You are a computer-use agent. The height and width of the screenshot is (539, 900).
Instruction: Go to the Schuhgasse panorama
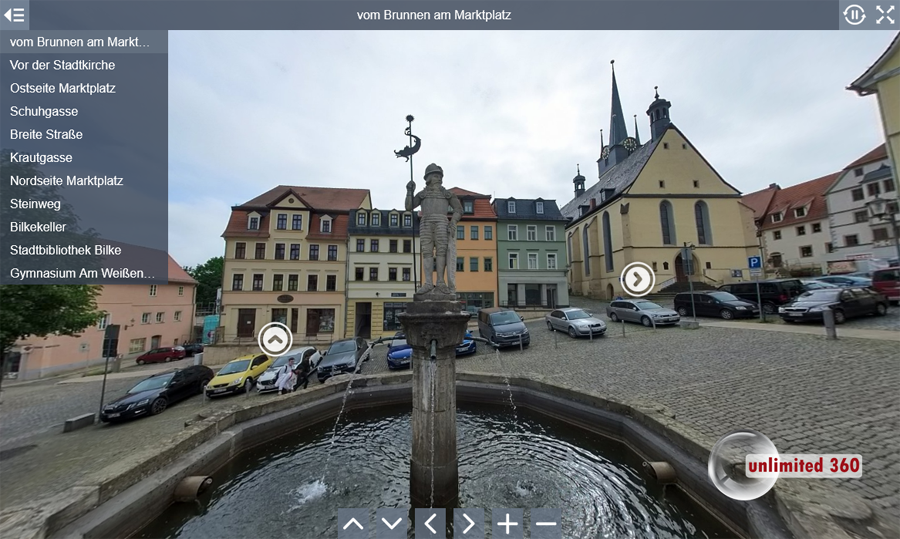(x=44, y=111)
